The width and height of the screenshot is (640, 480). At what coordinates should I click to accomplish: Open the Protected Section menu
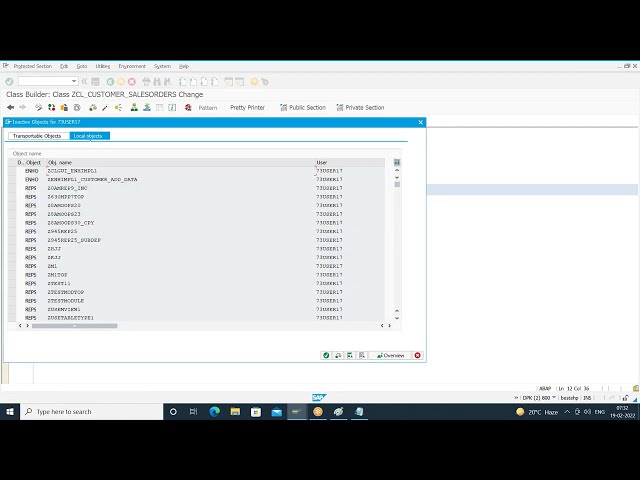(x=33, y=66)
